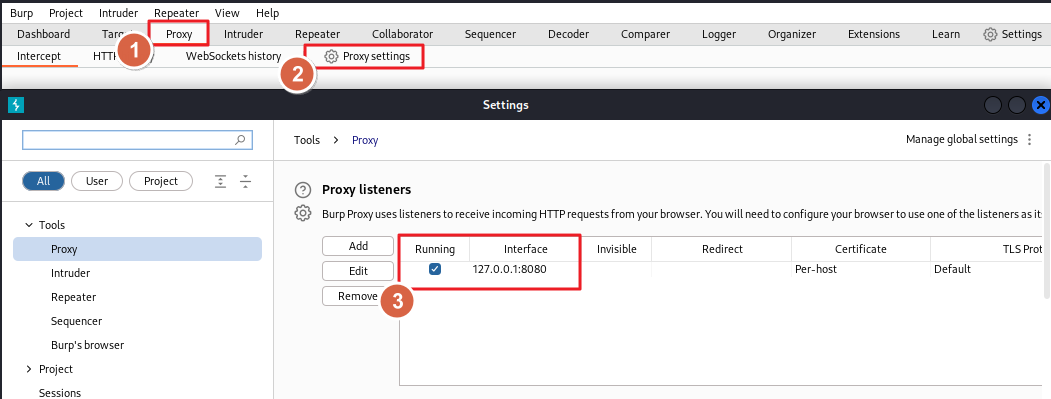The height and width of the screenshot is (399, 1051).
Task: Click the Burp lightning logo in Settings title bar
Action: tap(15, 105)
